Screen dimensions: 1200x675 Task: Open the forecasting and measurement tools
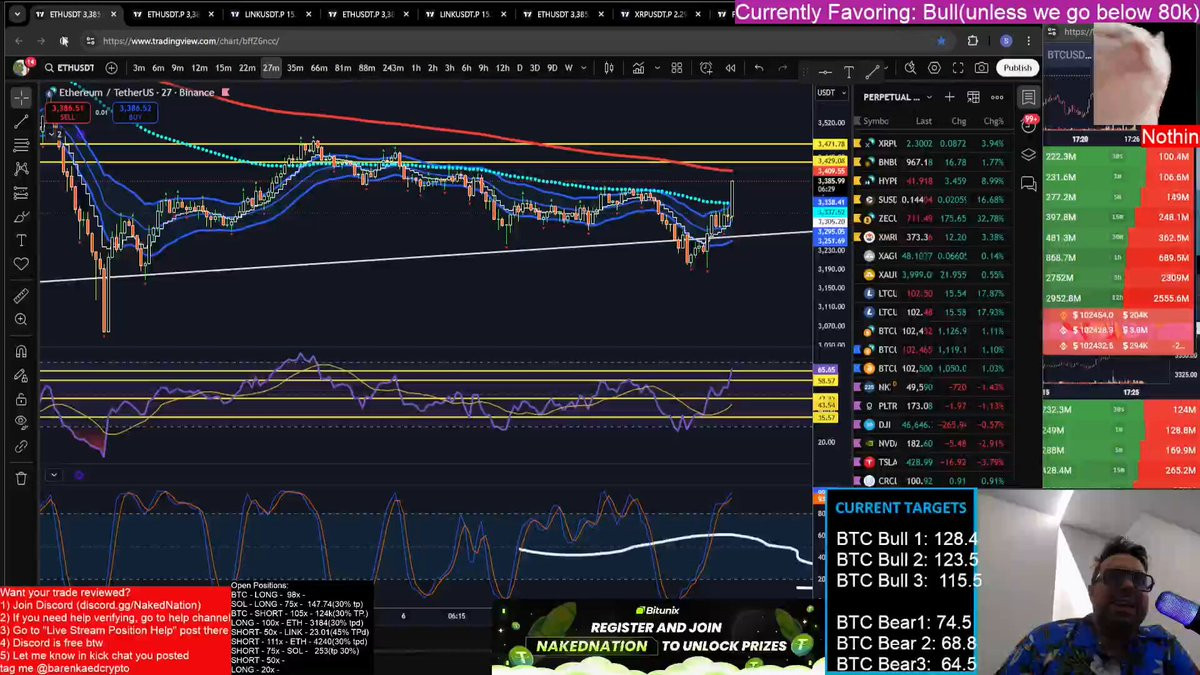pyautogui.click(x=21, y=193)
